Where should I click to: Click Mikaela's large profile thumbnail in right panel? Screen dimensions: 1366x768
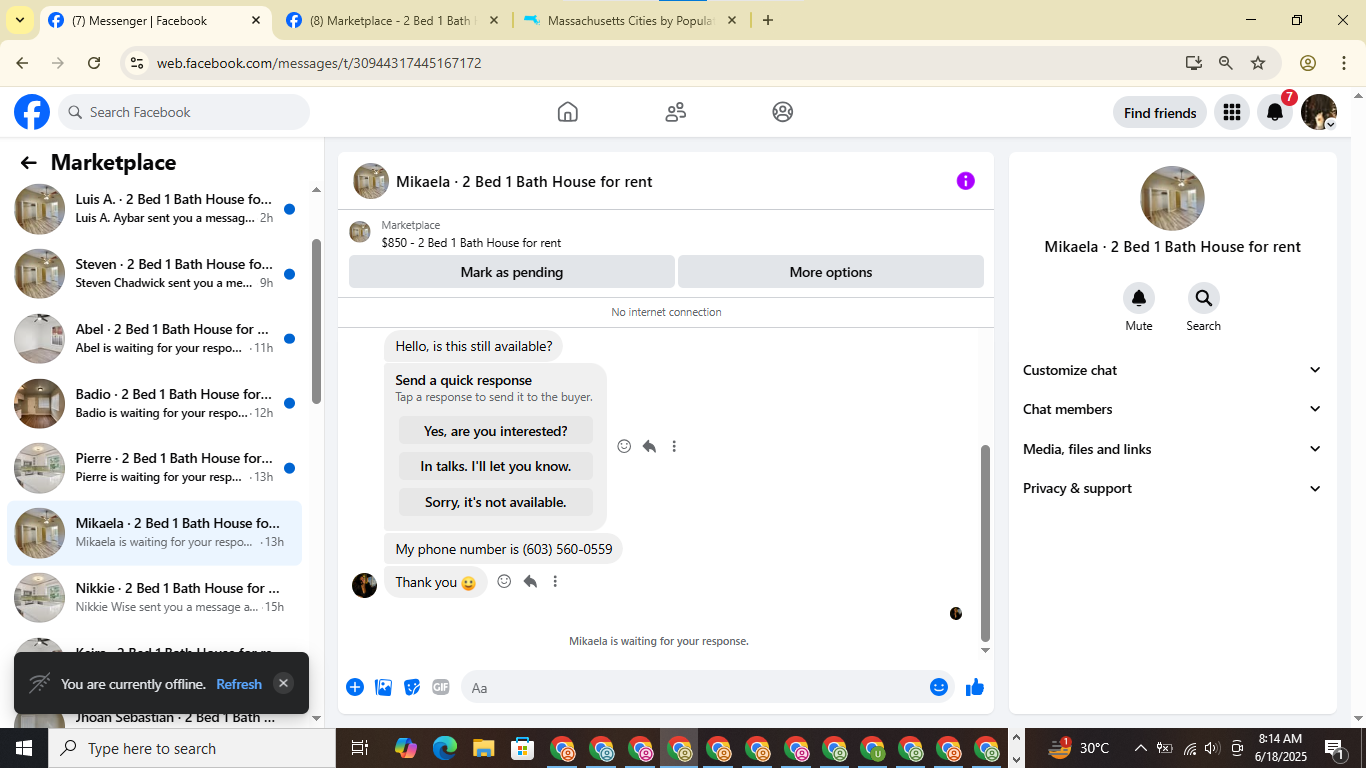click(1172, 198)
